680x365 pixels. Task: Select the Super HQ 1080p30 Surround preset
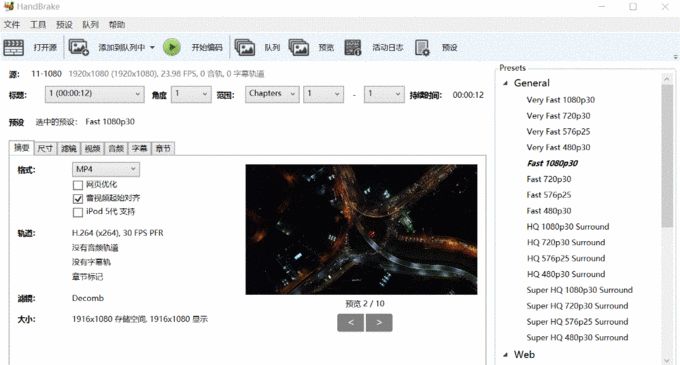click(579, 290)
